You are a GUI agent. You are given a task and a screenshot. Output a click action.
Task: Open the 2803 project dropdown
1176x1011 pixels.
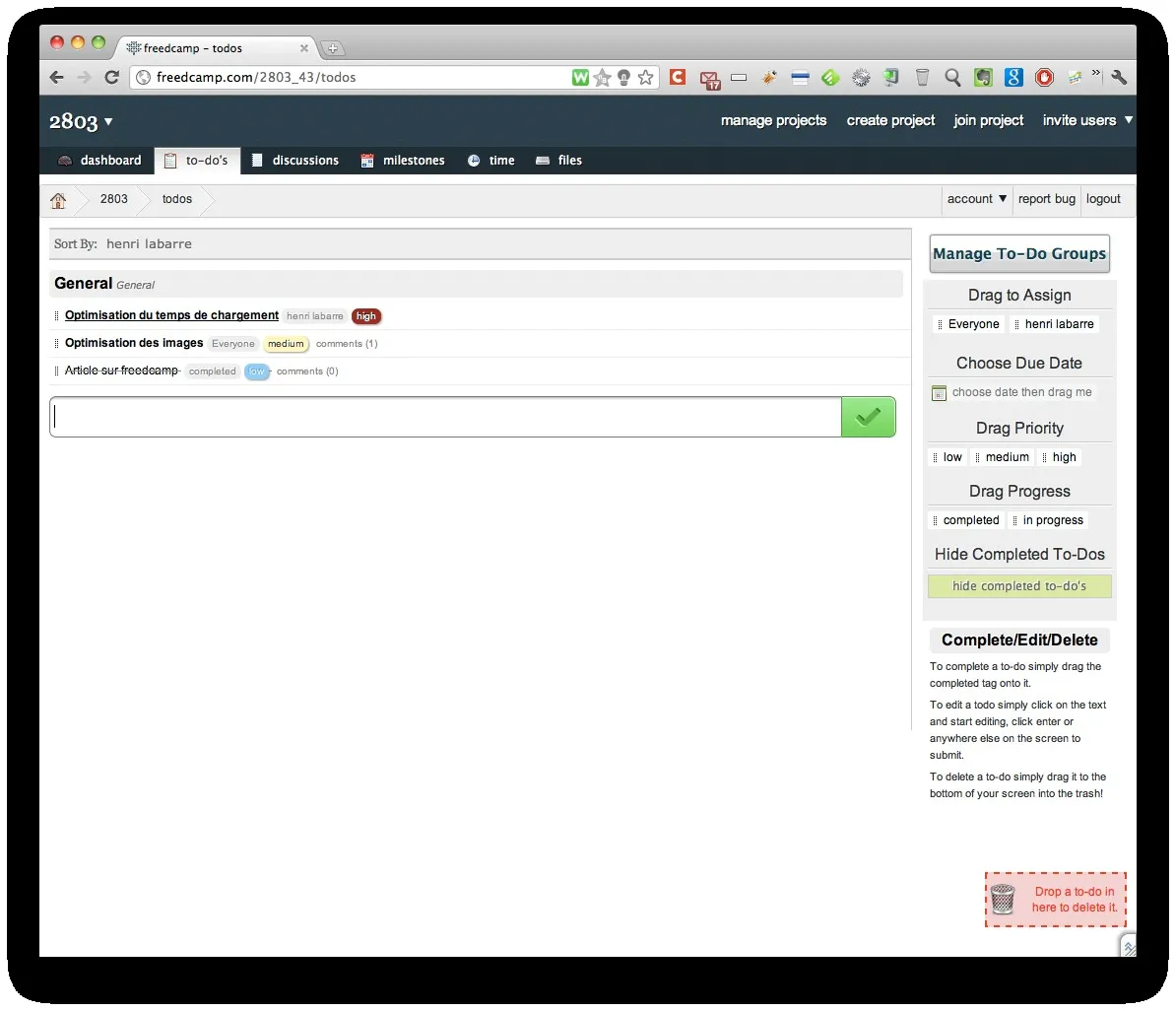(x=80, y=121)
